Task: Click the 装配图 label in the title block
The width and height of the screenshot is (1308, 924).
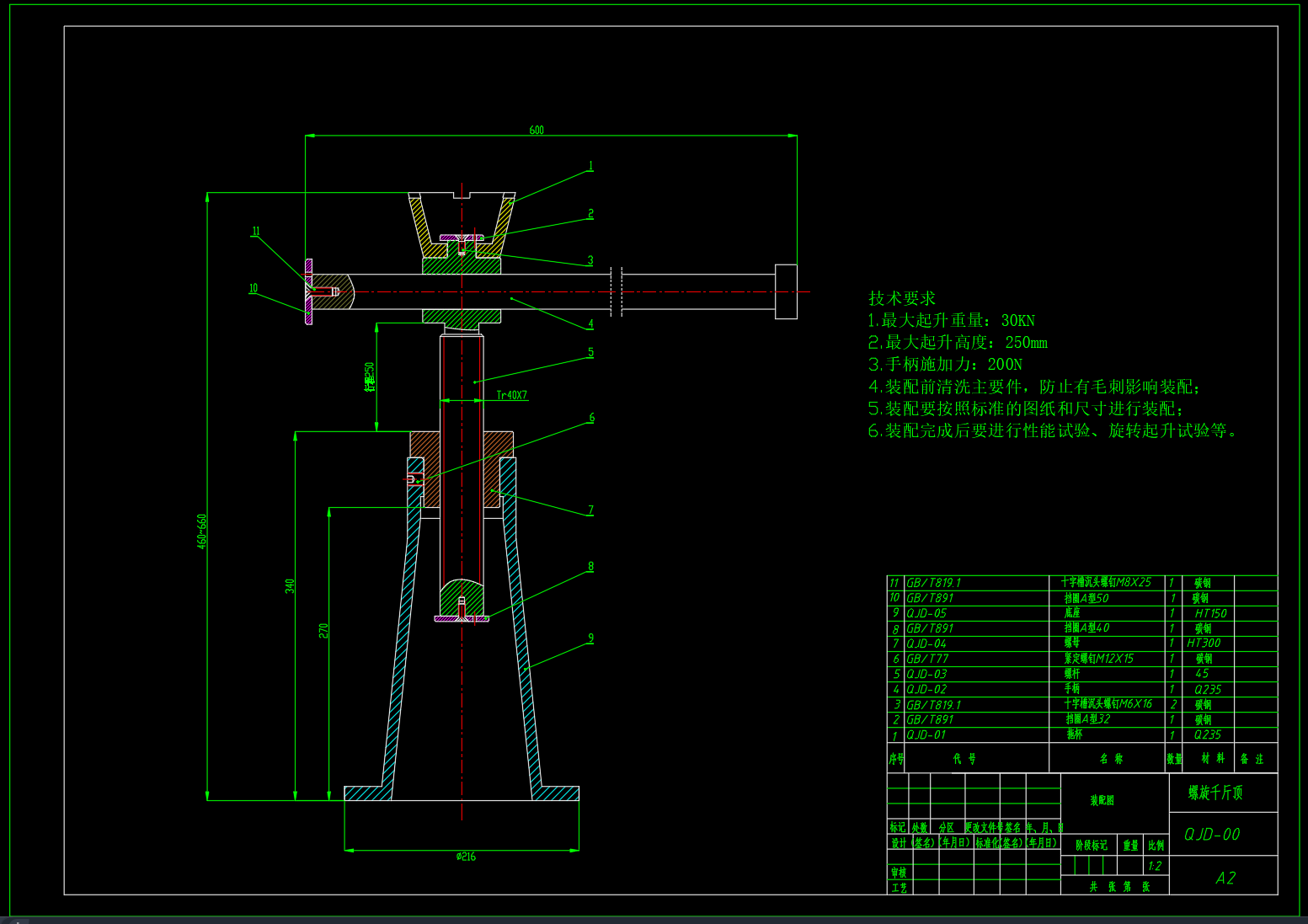Action: click(x=1103, y=801)
